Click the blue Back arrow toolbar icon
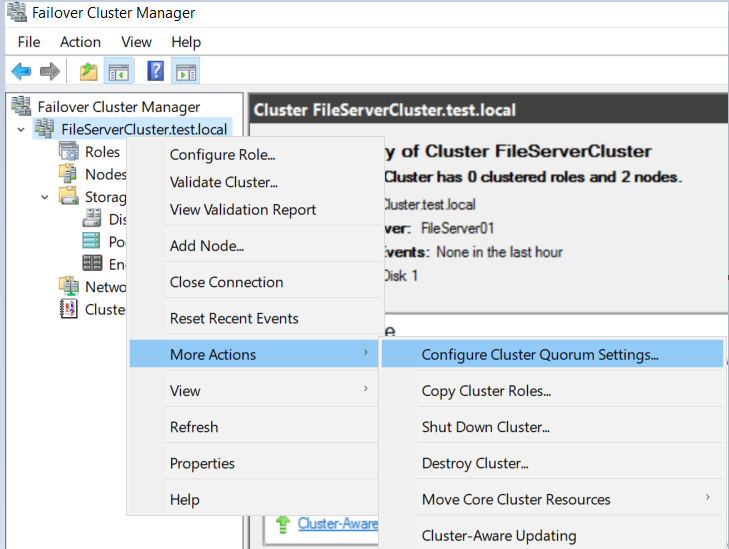 [21, 71]
